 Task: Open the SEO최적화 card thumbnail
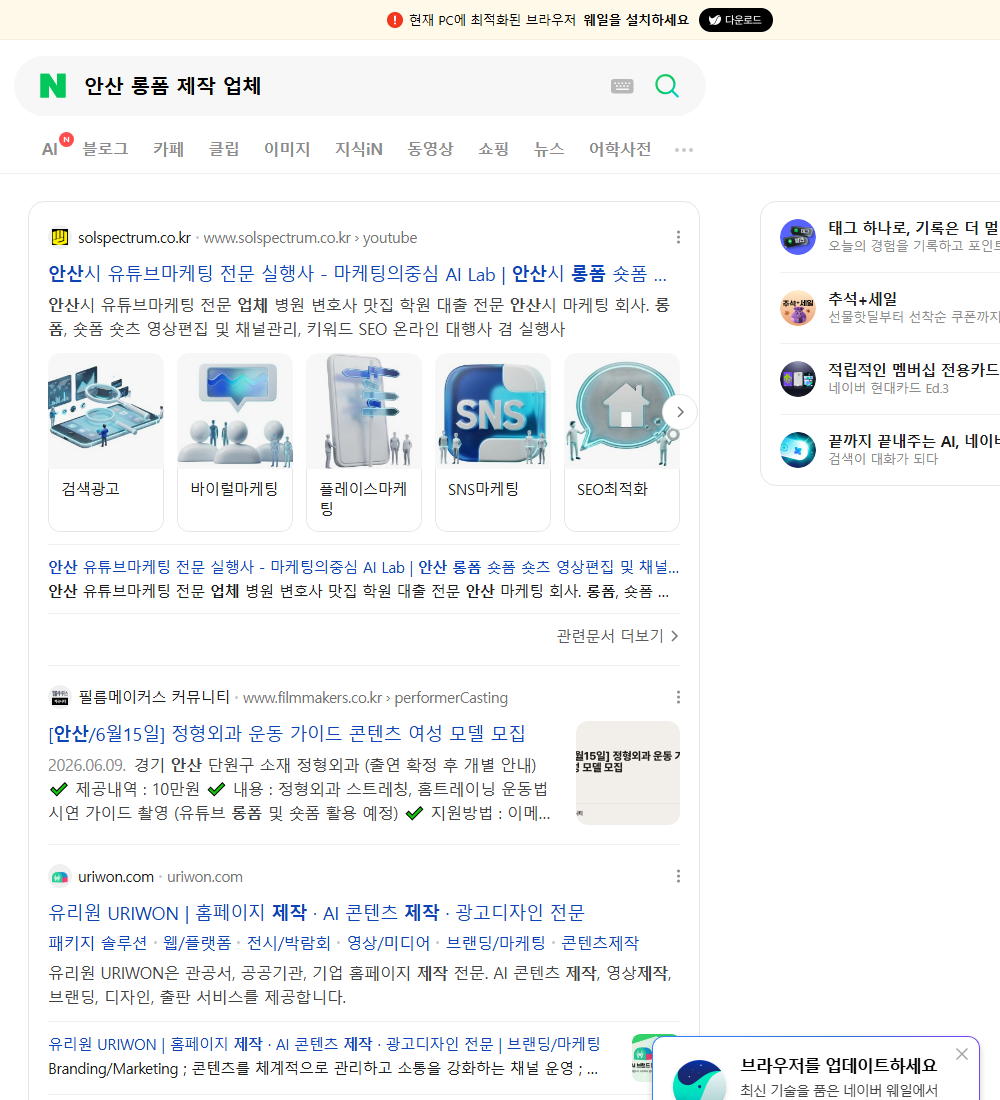pyautogui.click(x=622, y=411)
